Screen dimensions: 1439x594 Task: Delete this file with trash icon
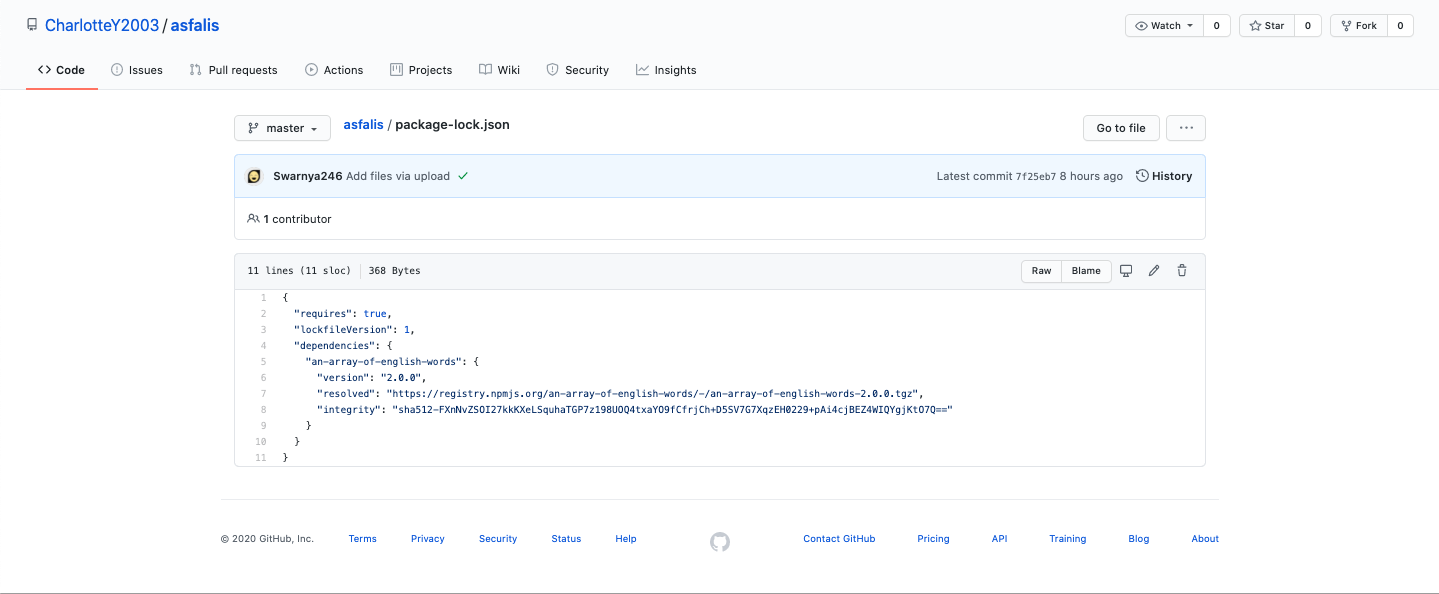pyautogui.click(x=1181, y=271)
